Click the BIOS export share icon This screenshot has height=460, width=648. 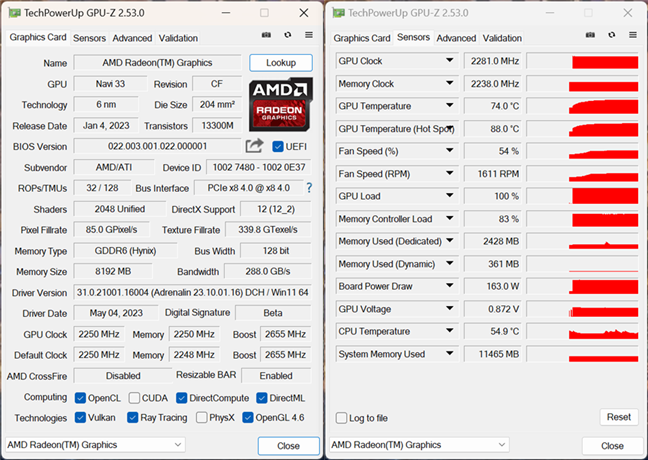click(x=254, y=147)
